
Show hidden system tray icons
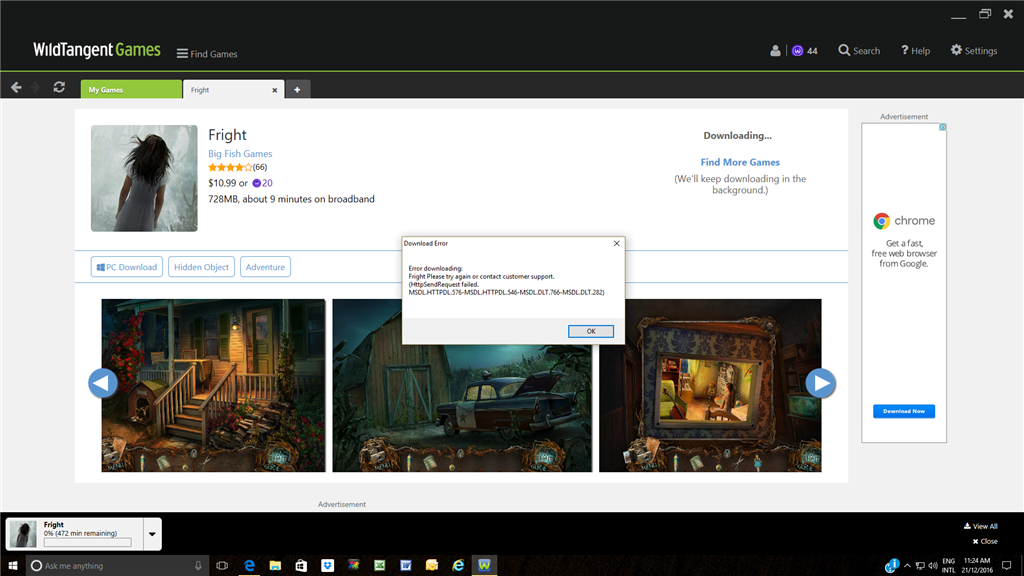(x=907, y=566)
